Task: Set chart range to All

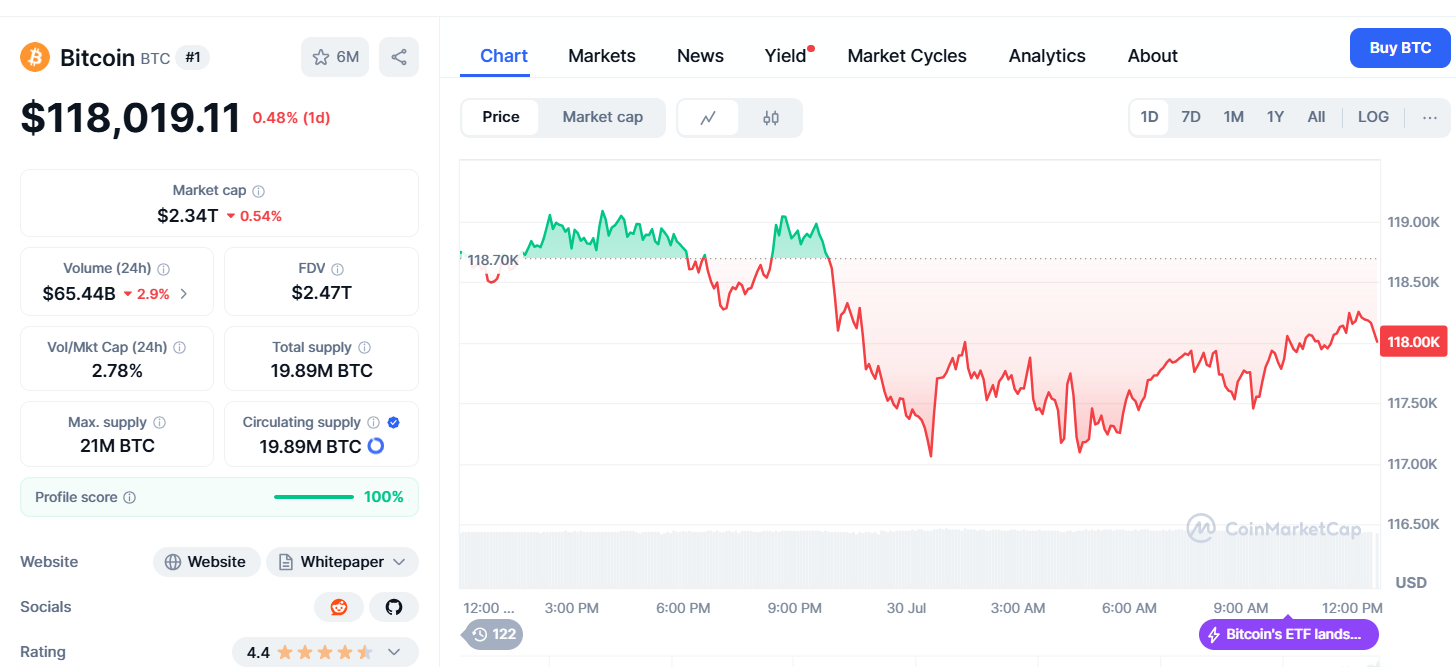Action: (1317, 117)
